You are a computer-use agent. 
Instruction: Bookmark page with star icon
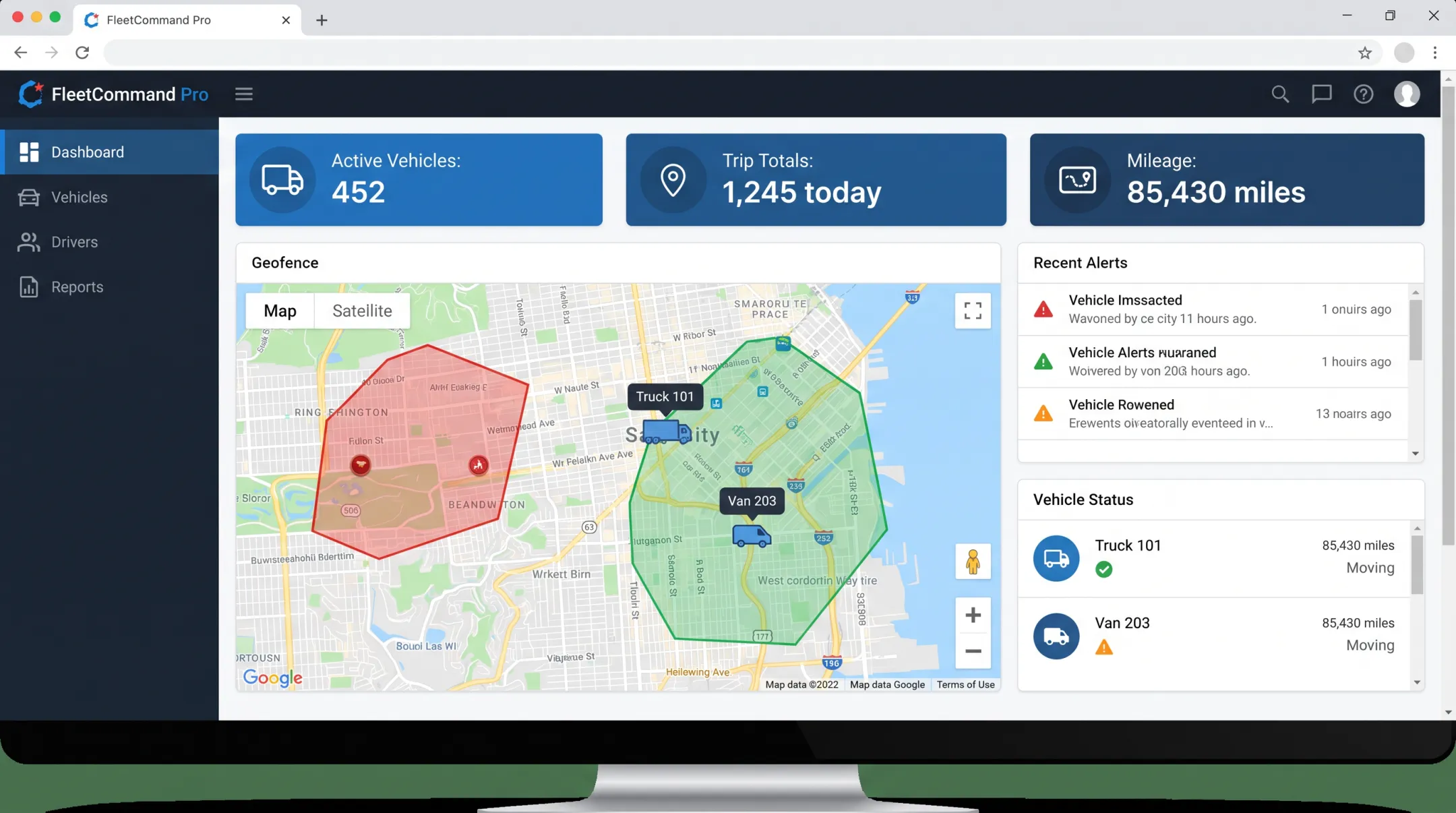pyautogui.click(x=1365, y=53)
